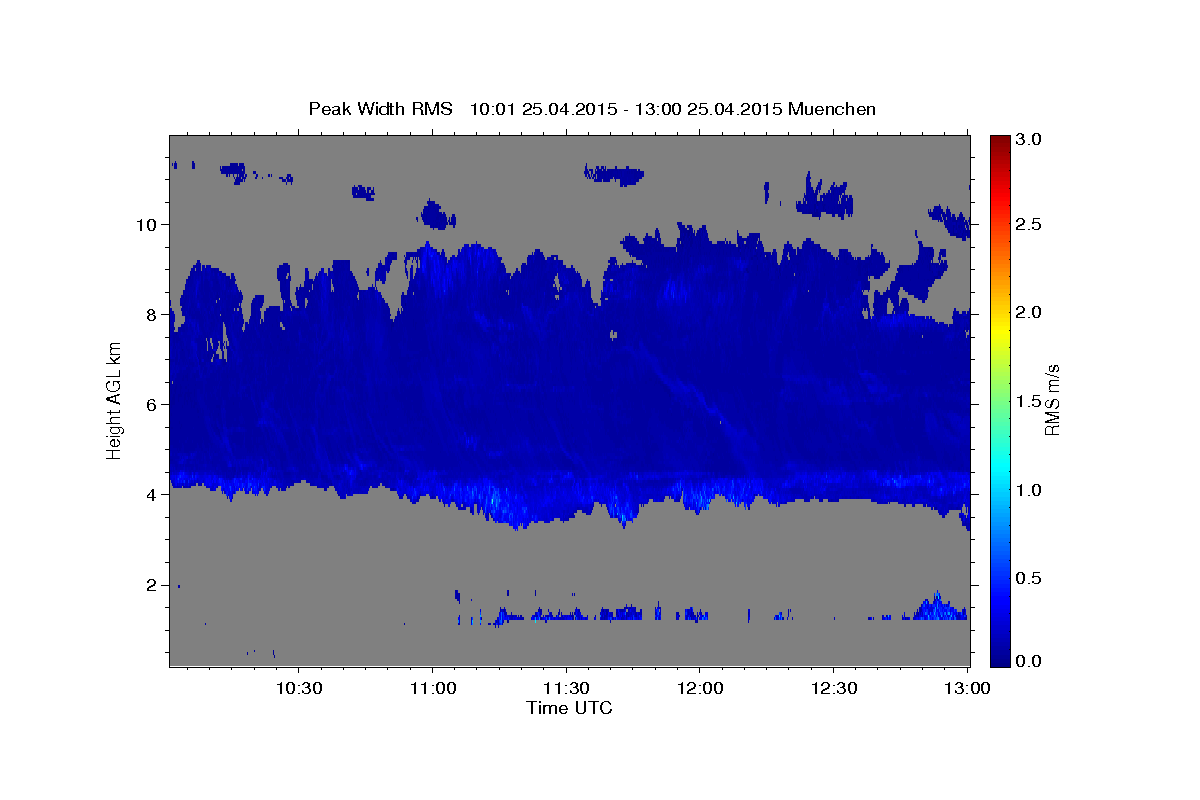This screenshot has width=1200, height=800.
Task: Click the 2.5 colorbar value
Action: 1030,224
